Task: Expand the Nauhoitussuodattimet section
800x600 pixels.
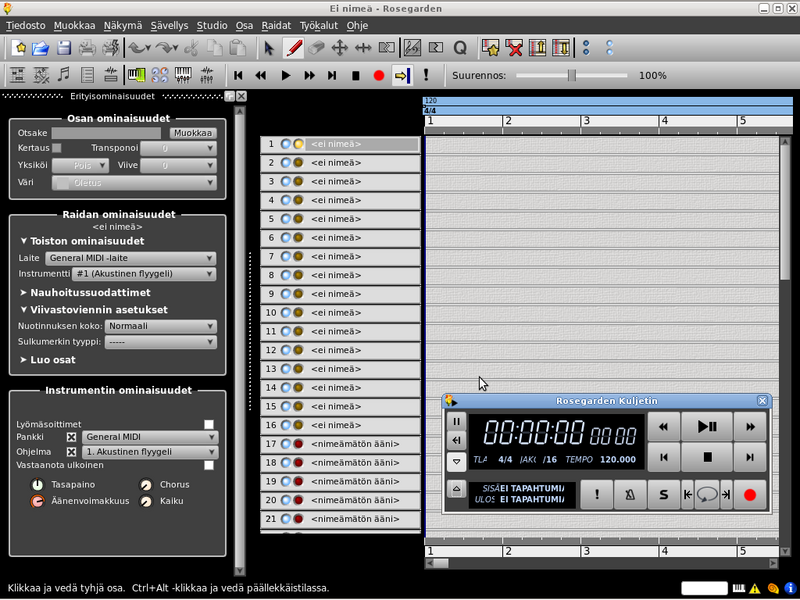Action: [85, 292]
